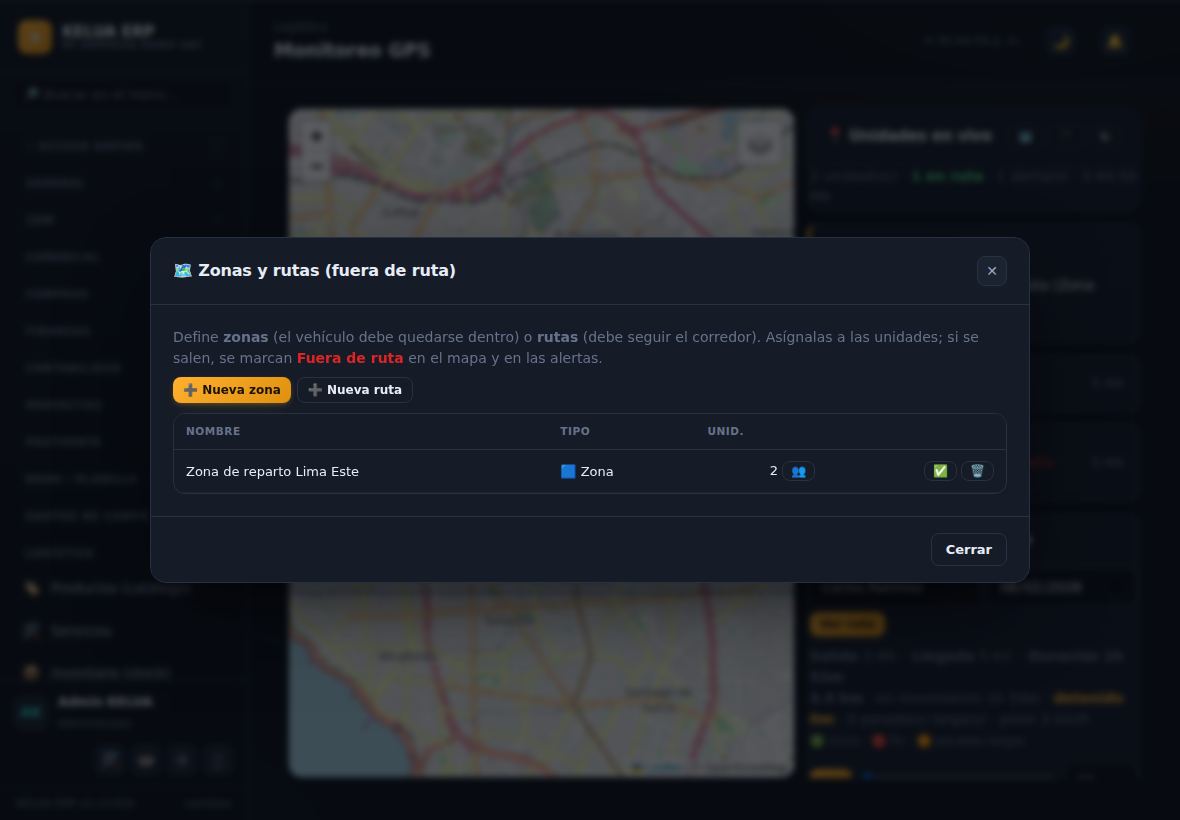Image resolution: width=1180 pixels, height=820 pixels.
Task: Click the unit count 2 in the table
Action: (773, 471)
